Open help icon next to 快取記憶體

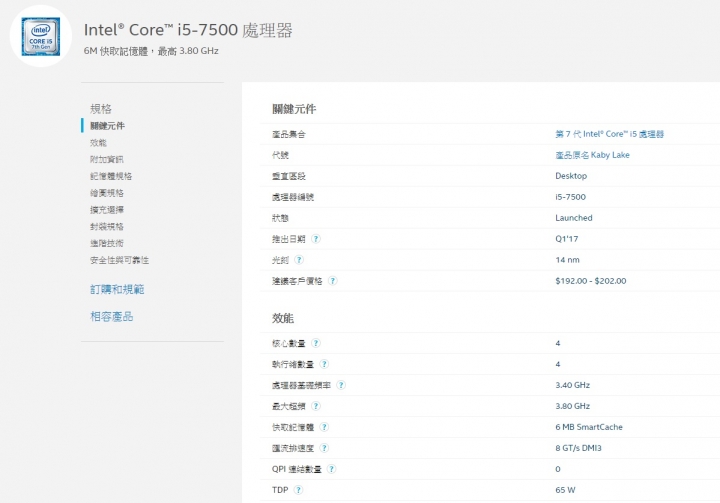(324, 427)
